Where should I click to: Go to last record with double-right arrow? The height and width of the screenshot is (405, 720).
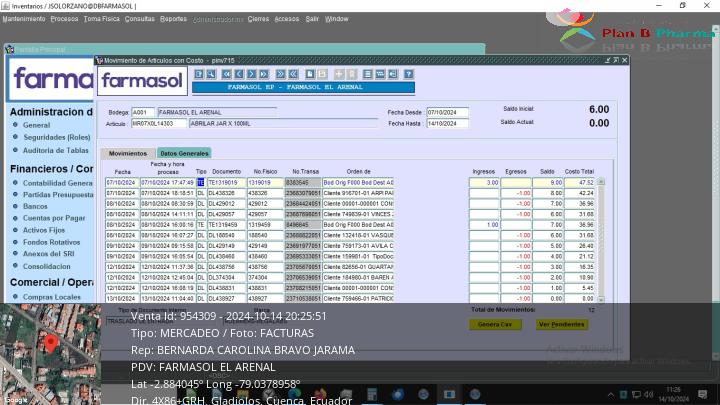[x=264, y=74]
